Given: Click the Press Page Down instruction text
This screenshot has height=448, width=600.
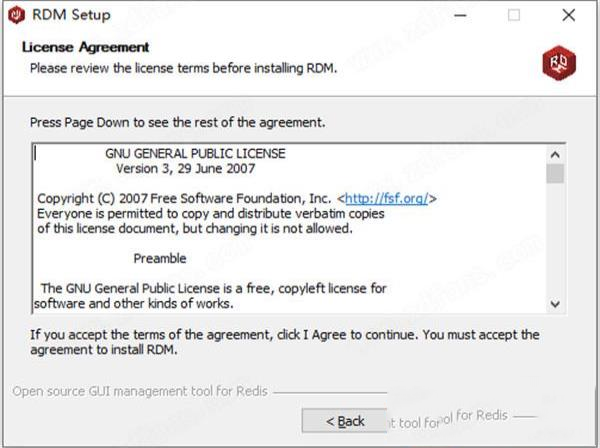Looking at the screenshot, I should click(177, 122).
